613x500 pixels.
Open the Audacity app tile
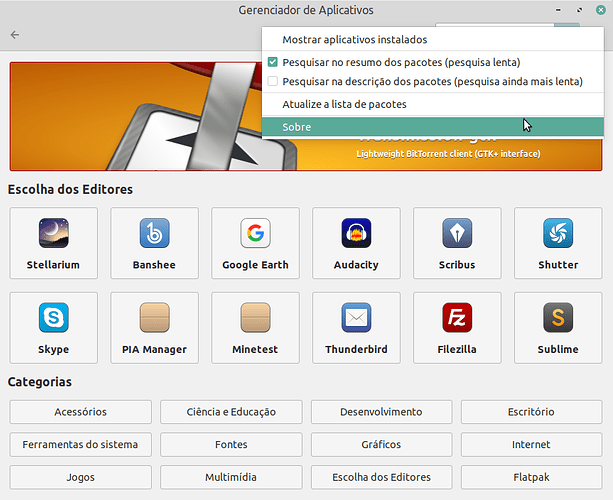356,243
